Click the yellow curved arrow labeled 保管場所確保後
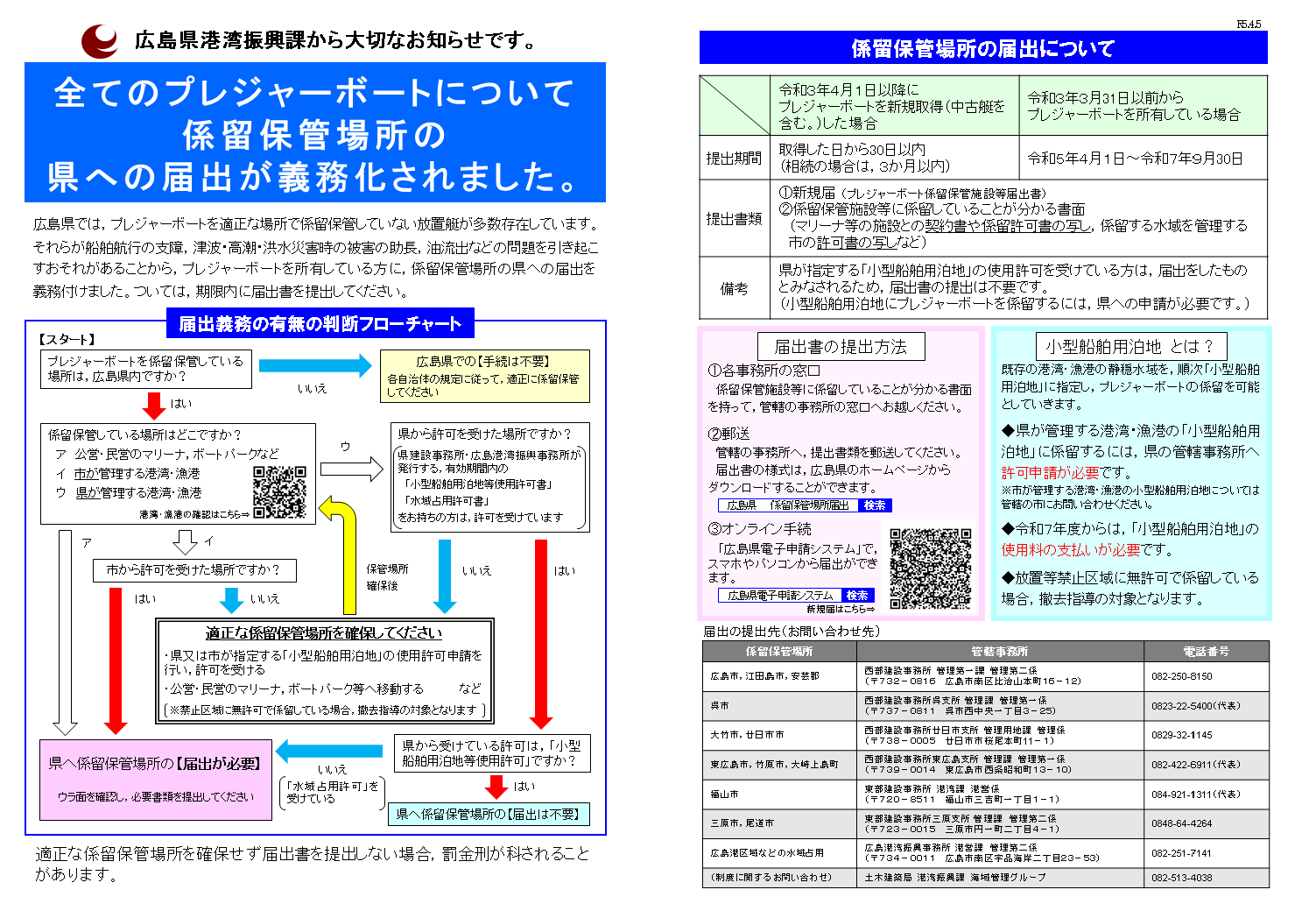This screenshot has width=1316, height=911. [338, 554]
